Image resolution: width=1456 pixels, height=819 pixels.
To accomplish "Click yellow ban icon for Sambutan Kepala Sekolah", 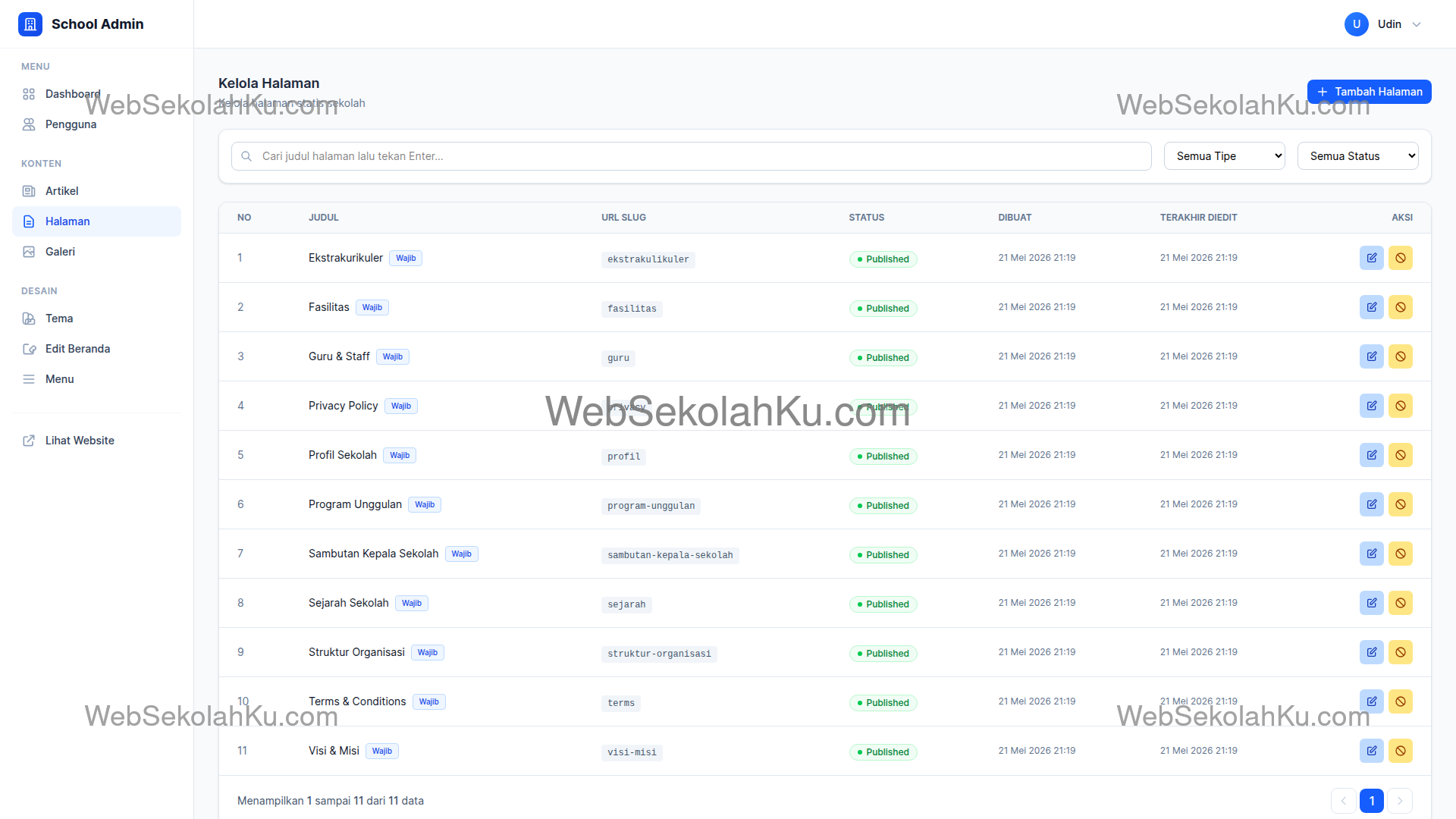I will click(1401, 554).
